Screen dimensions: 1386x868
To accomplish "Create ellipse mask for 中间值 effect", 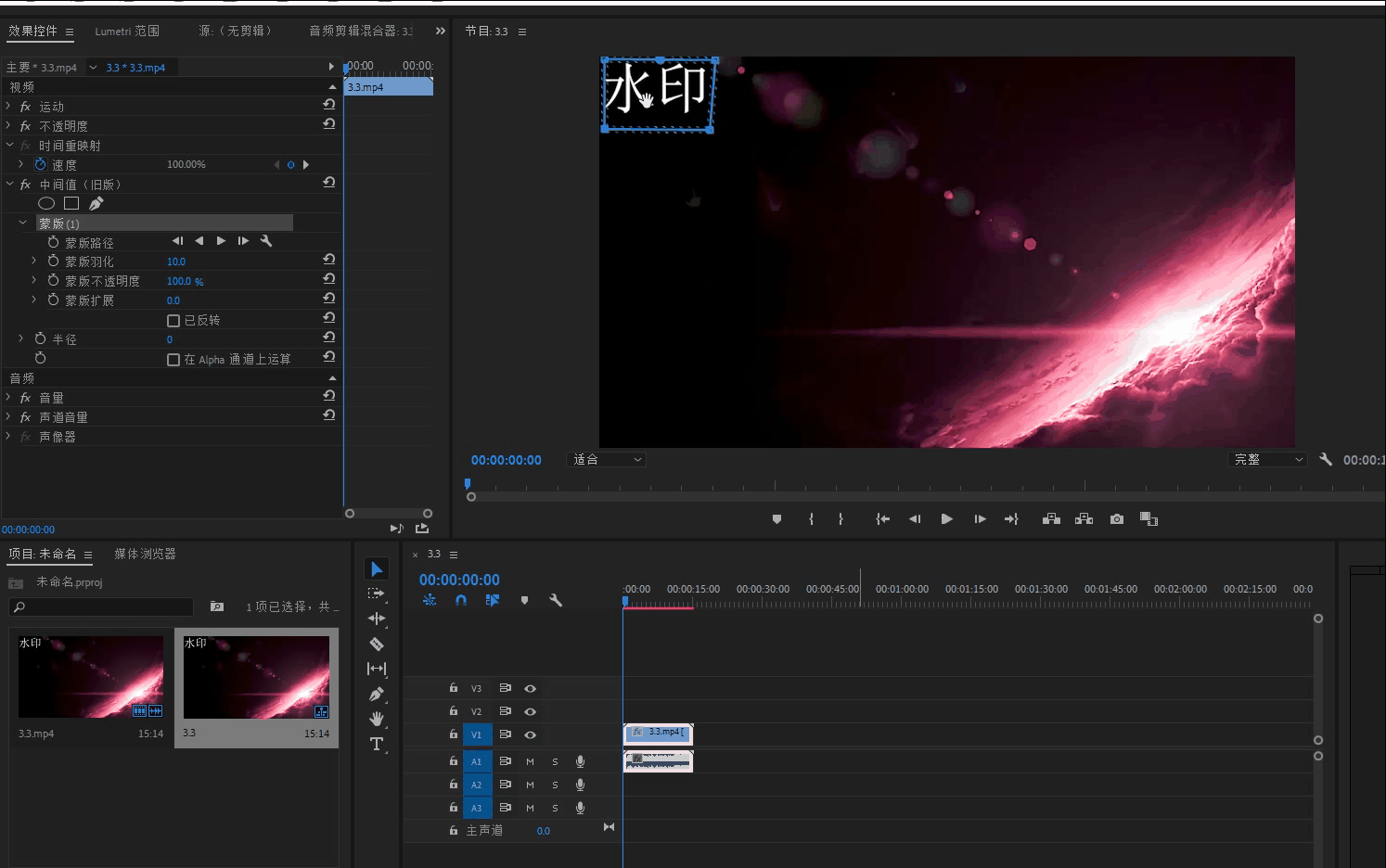I will click(x=46, y=203).
